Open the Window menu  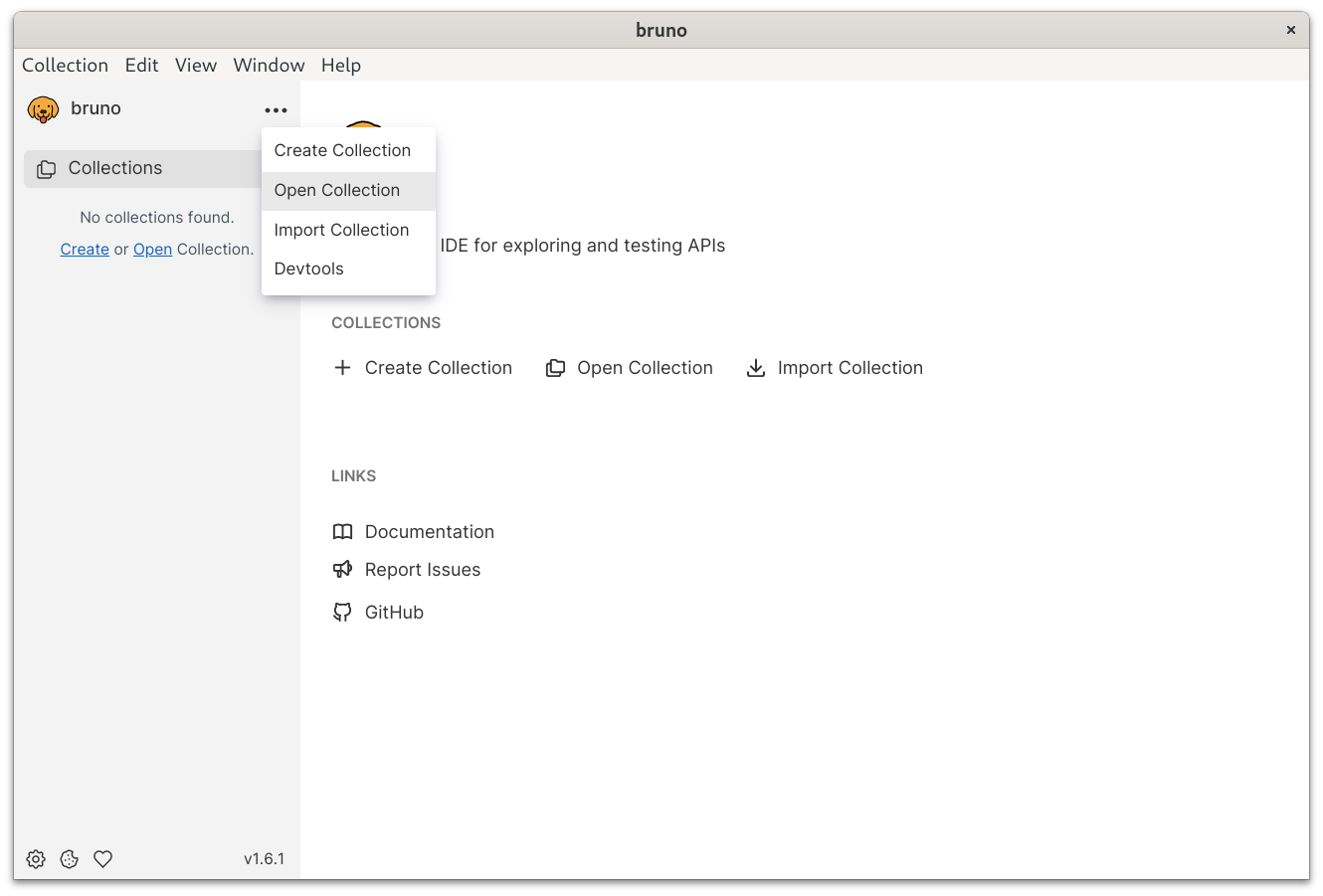point(270,66)
